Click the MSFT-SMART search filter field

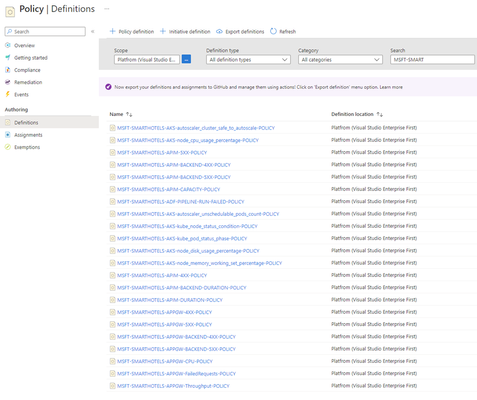point(432,60)
